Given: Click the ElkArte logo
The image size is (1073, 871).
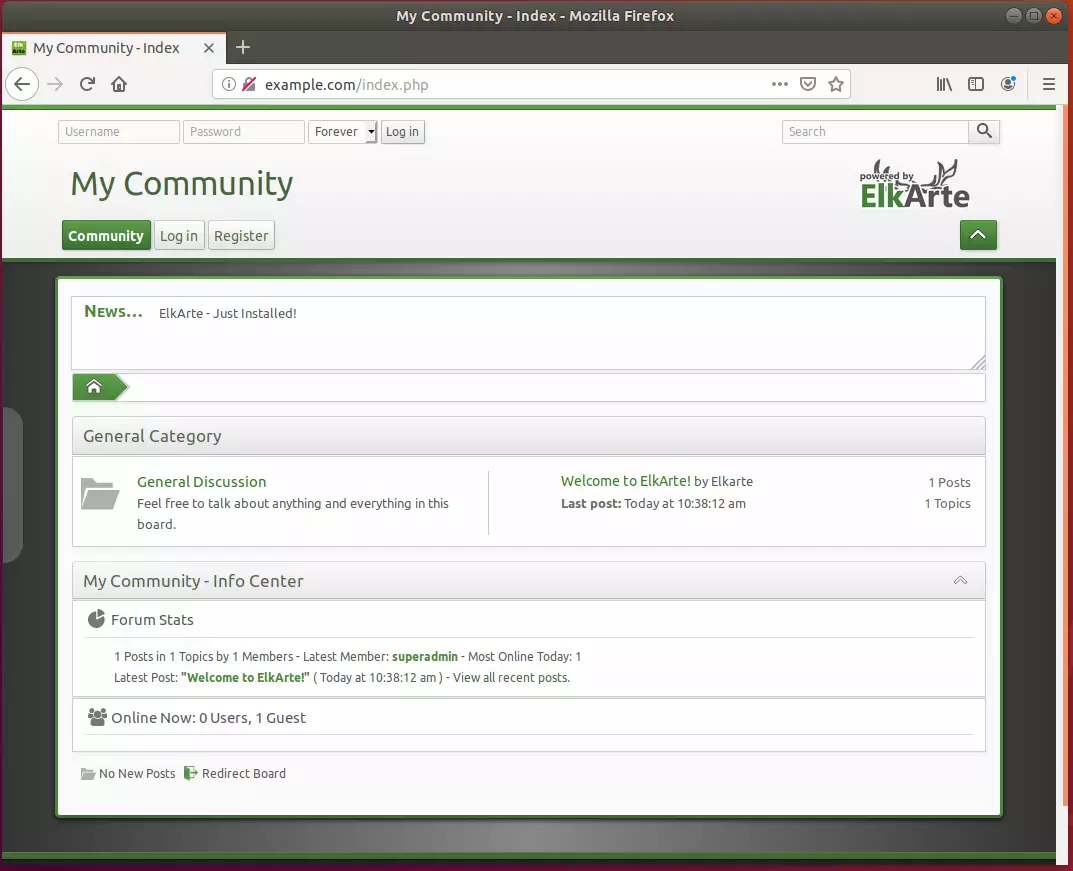Looking at the screenshot, I should [914, 184].
